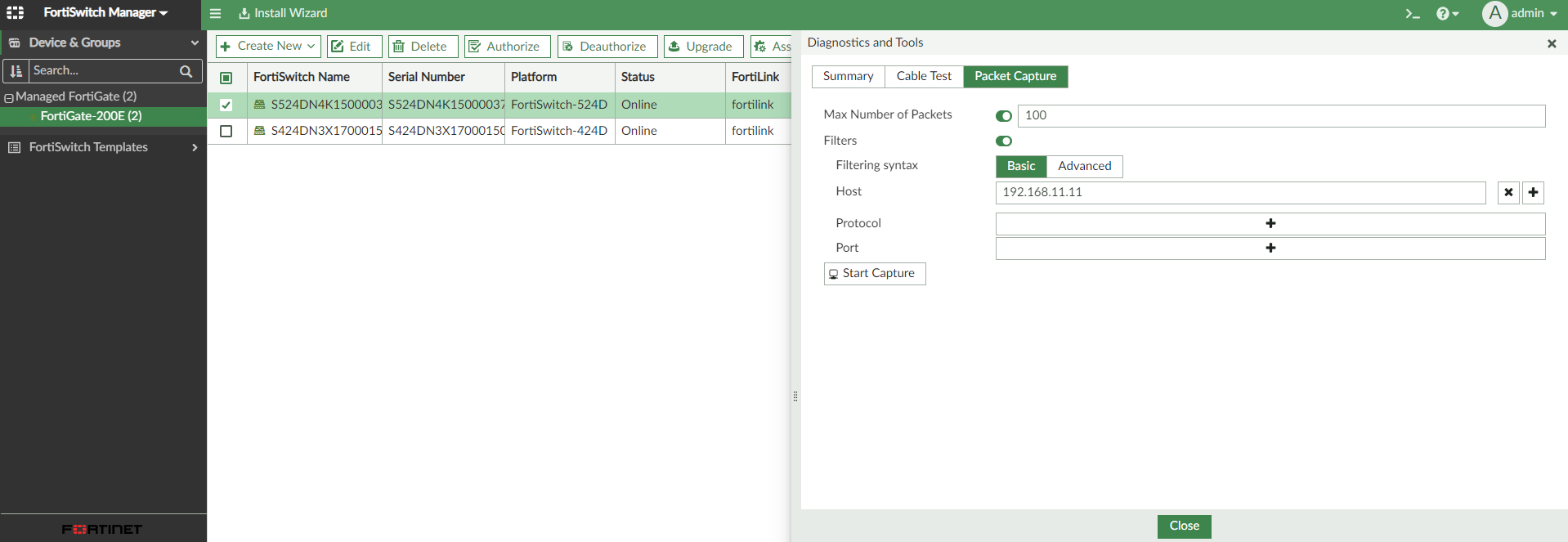The image size is (1568, 542).
Task: Deauthorize the selected switch
Action: pyautogui.click(x=607, y=47)
